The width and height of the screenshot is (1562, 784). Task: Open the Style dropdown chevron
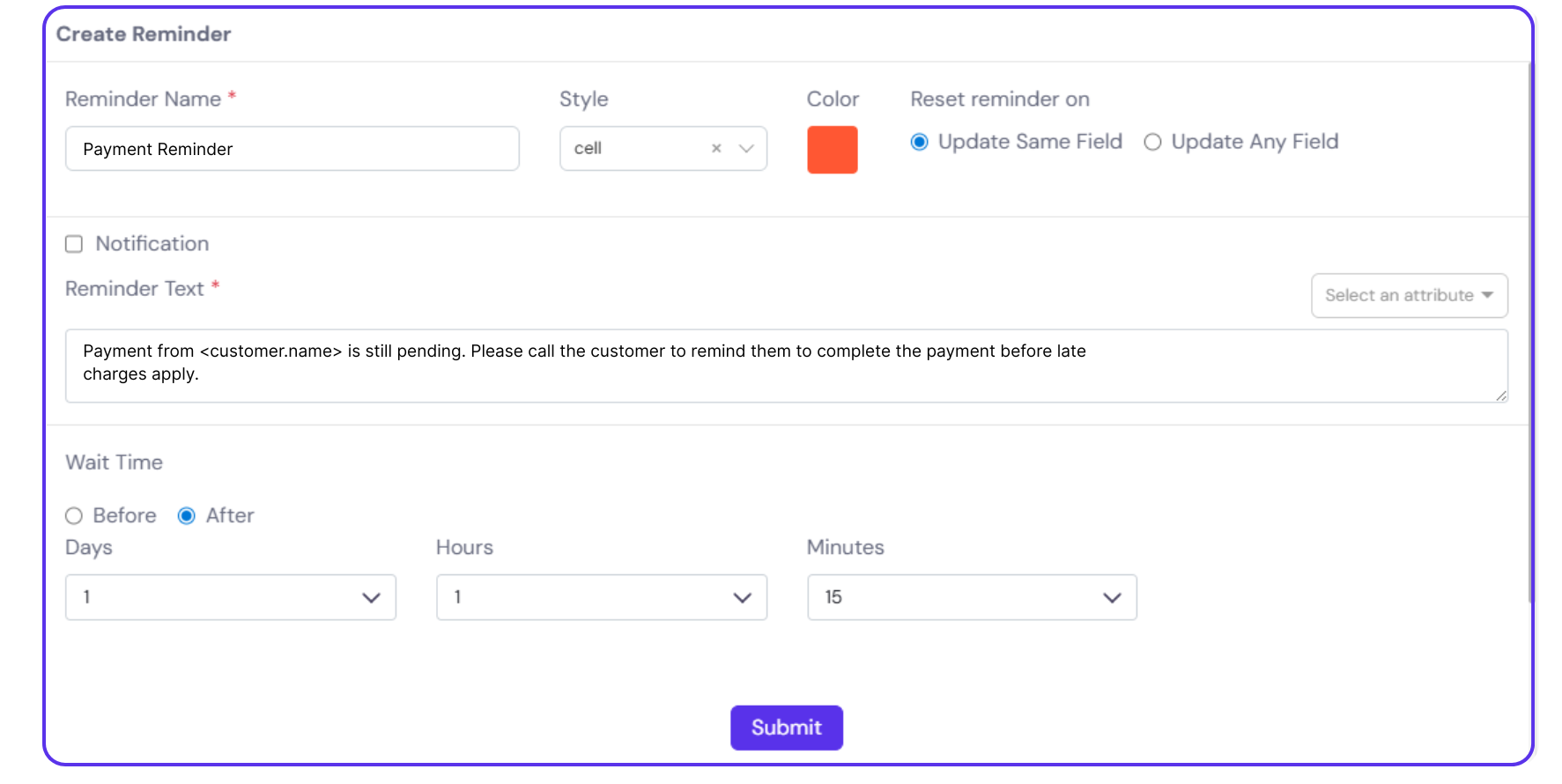(746, 149)
